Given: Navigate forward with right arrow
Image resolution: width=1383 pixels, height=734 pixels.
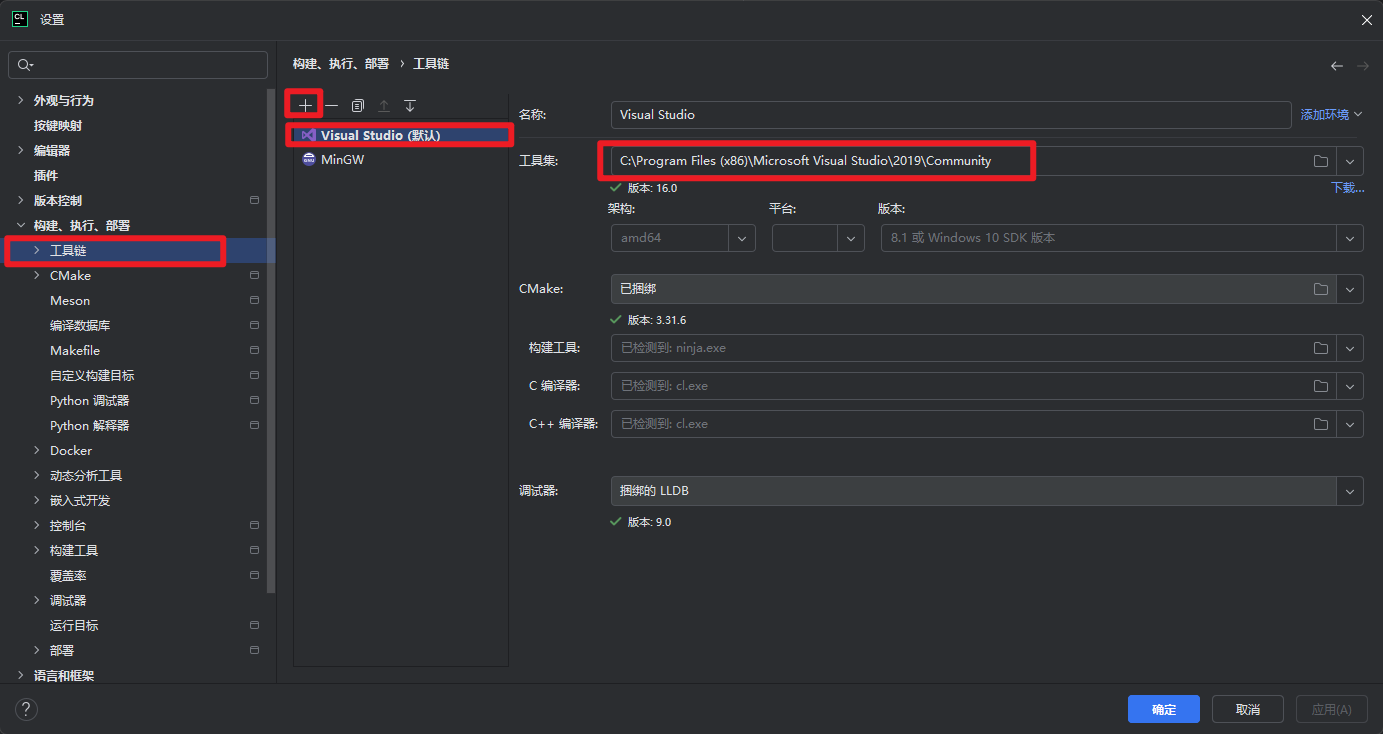Looking at the screenshot, I should click(x=1362, y=66).
